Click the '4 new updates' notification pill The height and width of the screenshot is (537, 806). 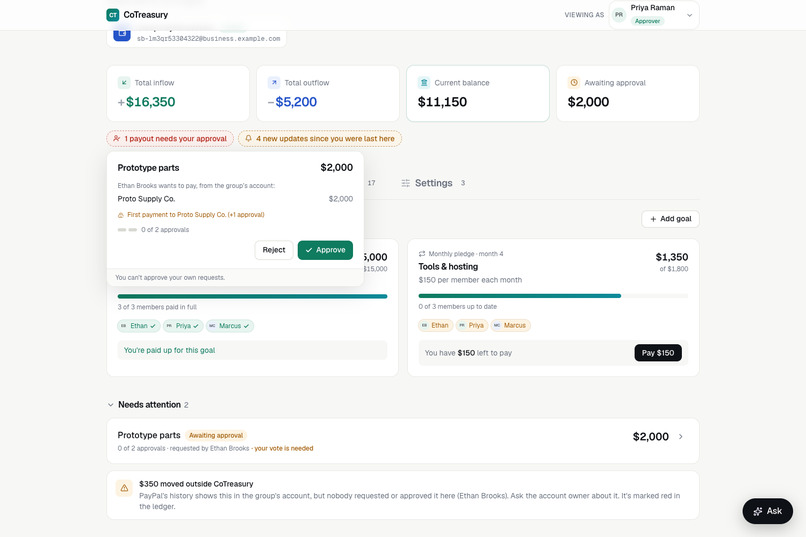(320, 139)
